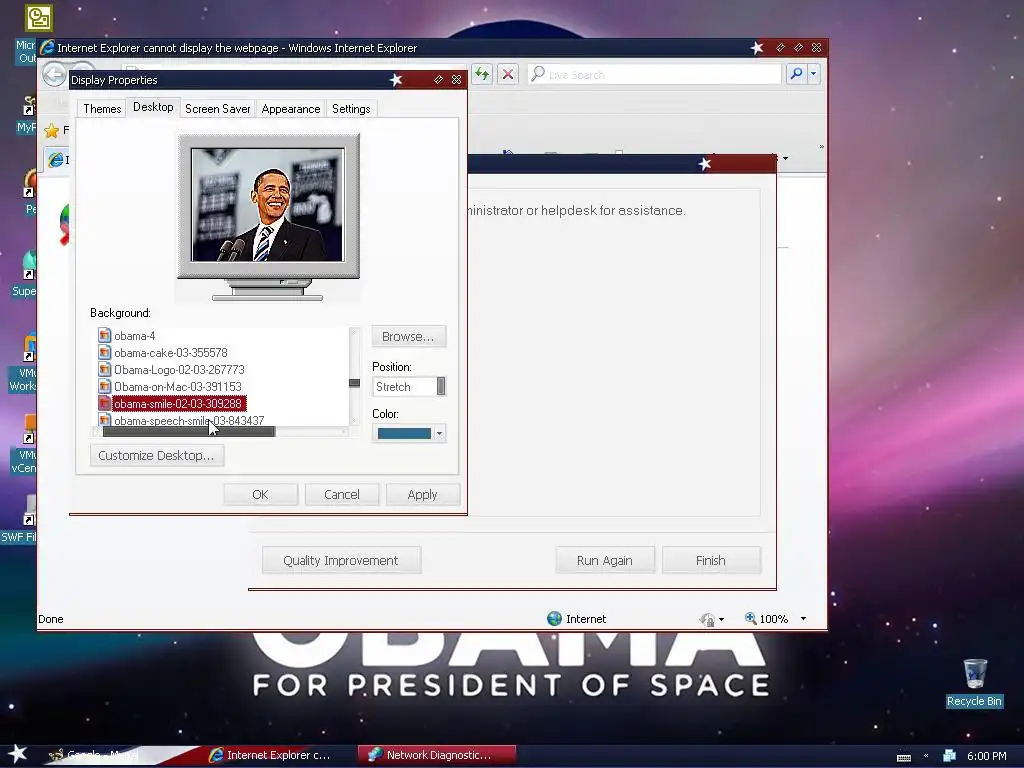Viewport: 1024px width, 768px height.
Task: Click the background list horizontal scrollbar
Action: (189, 432)
